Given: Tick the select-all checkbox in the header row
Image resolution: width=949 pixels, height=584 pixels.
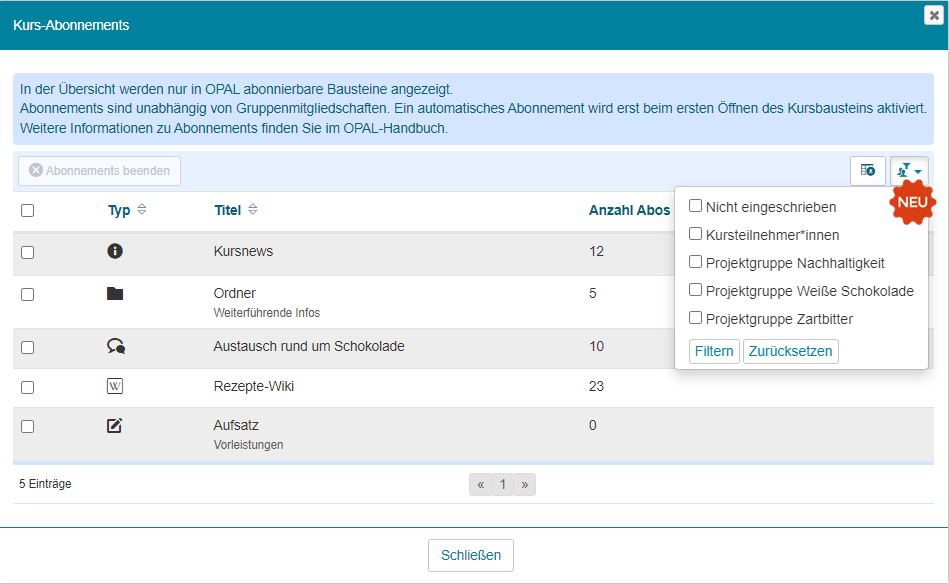Looking at the screenshot, I should (29, 210).
